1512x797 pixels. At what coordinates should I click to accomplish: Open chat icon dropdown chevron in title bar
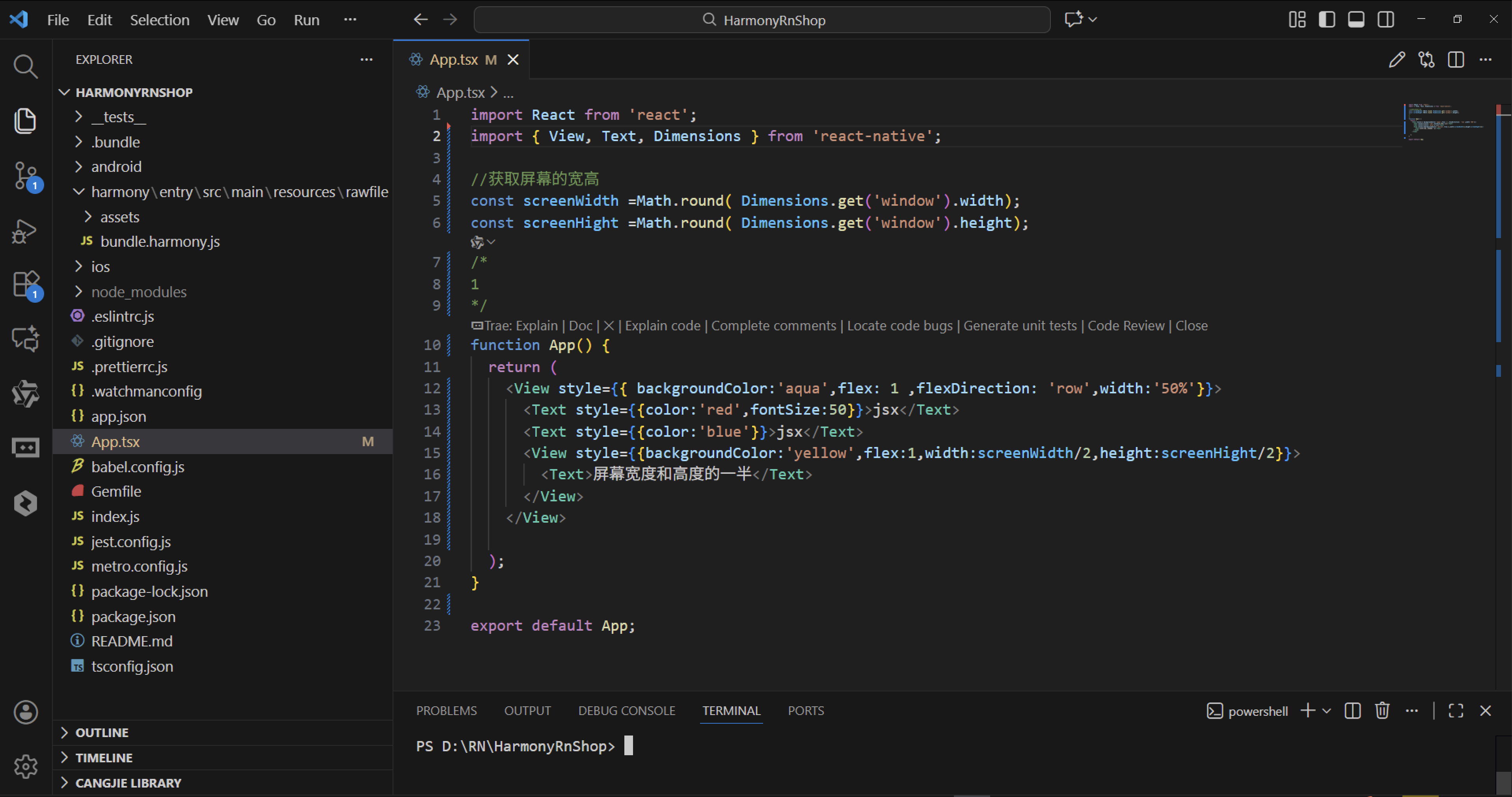pos(1092,19)
